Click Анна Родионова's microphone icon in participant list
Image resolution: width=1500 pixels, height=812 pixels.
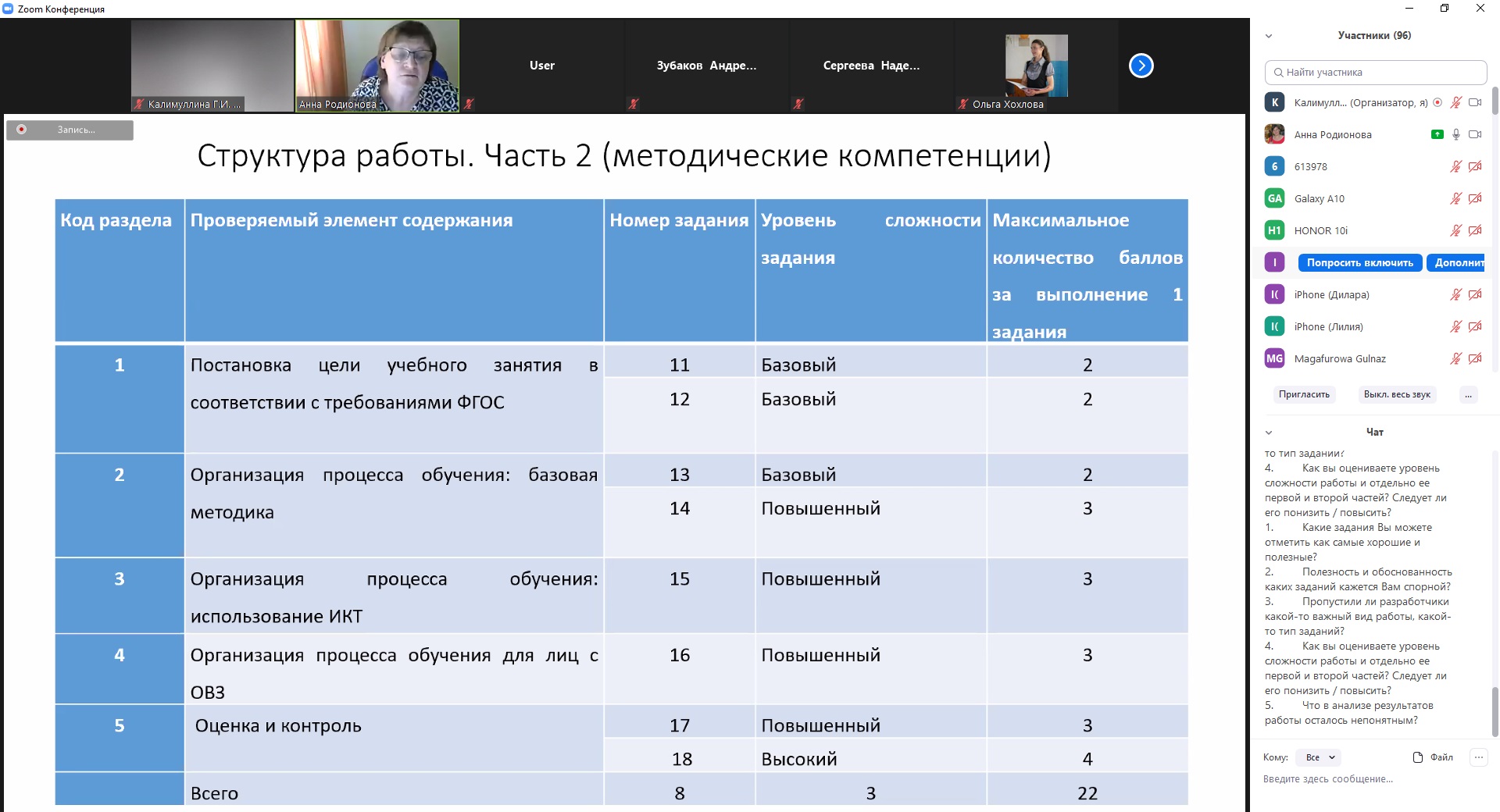(1456, 134)
